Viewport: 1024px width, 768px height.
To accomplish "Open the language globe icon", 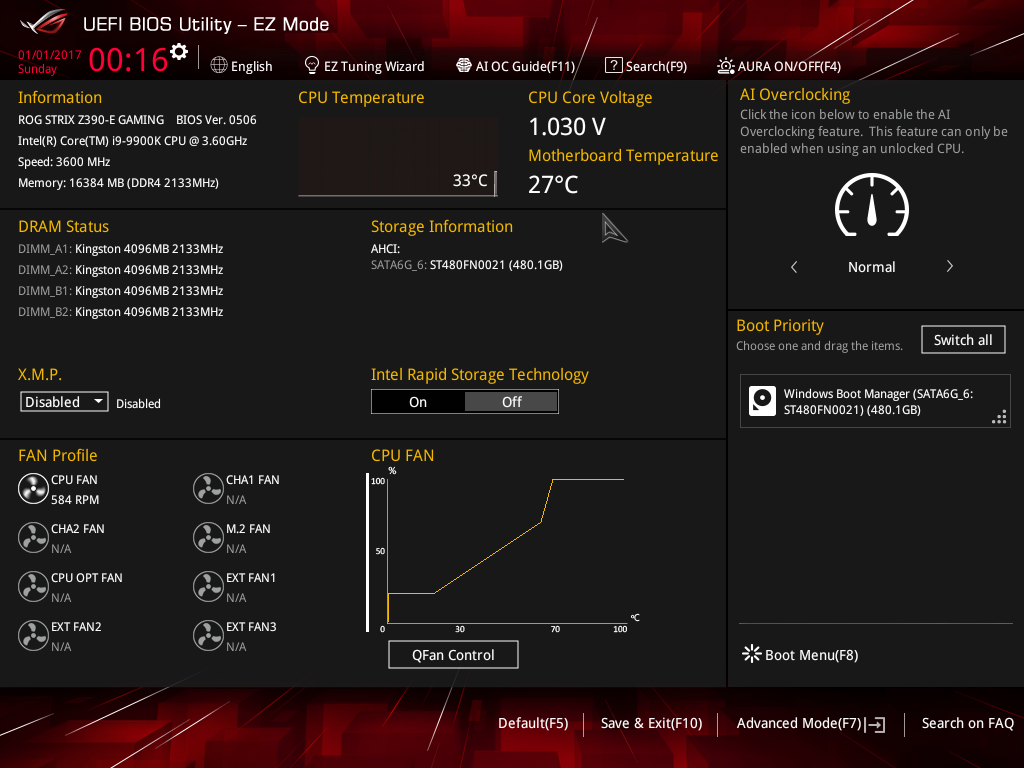I will coord(219,65).
